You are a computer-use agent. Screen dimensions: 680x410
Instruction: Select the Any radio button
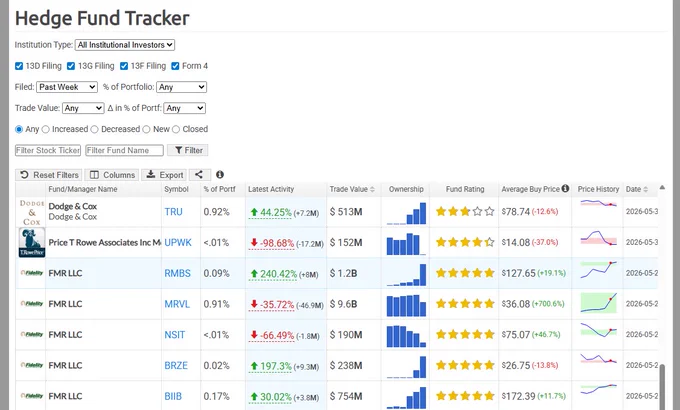(x=19, y=129)
